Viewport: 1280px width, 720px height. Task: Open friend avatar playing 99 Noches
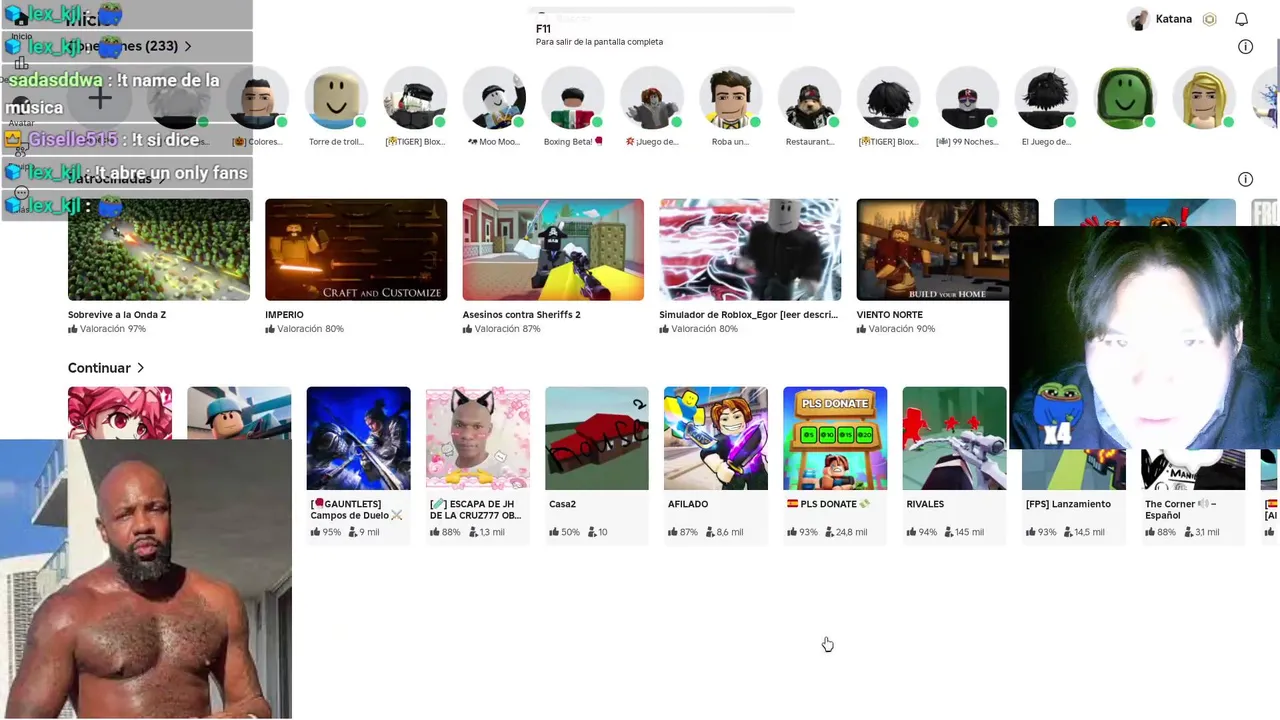(x=968, y=98)
